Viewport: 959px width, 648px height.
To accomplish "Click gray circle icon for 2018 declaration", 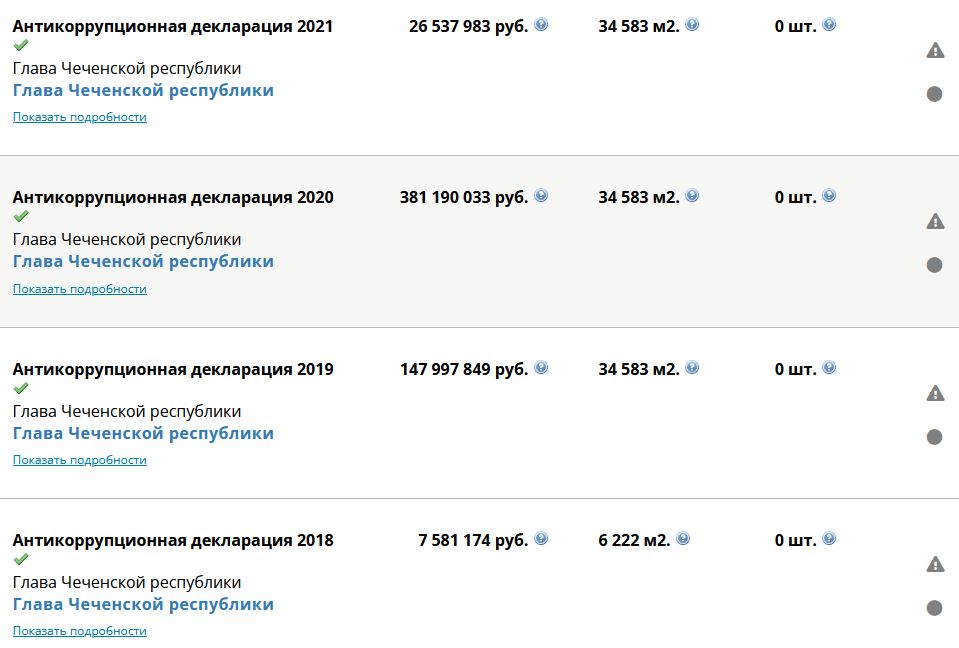I will [934, 608].
